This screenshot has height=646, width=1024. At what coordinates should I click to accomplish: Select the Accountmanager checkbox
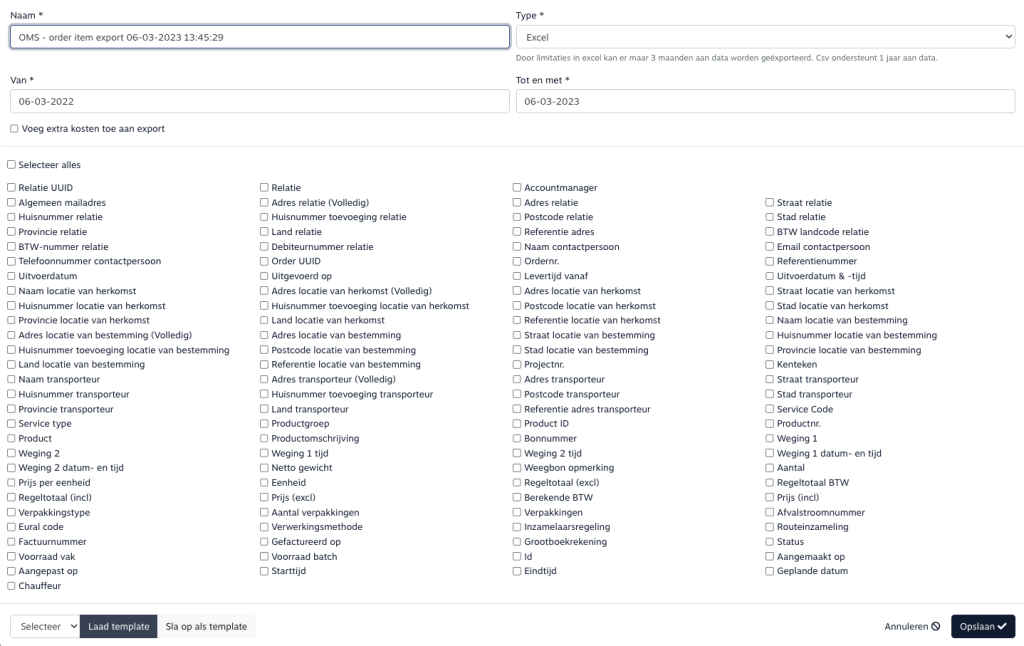coord(517,188)
